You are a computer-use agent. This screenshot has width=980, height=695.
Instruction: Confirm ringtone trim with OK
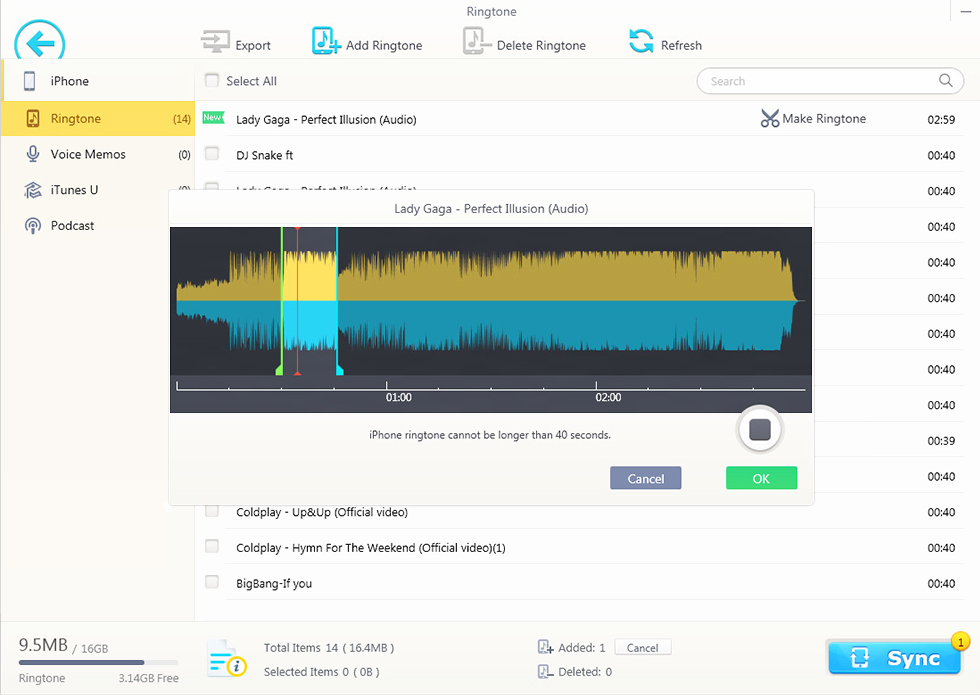point(761,478)
